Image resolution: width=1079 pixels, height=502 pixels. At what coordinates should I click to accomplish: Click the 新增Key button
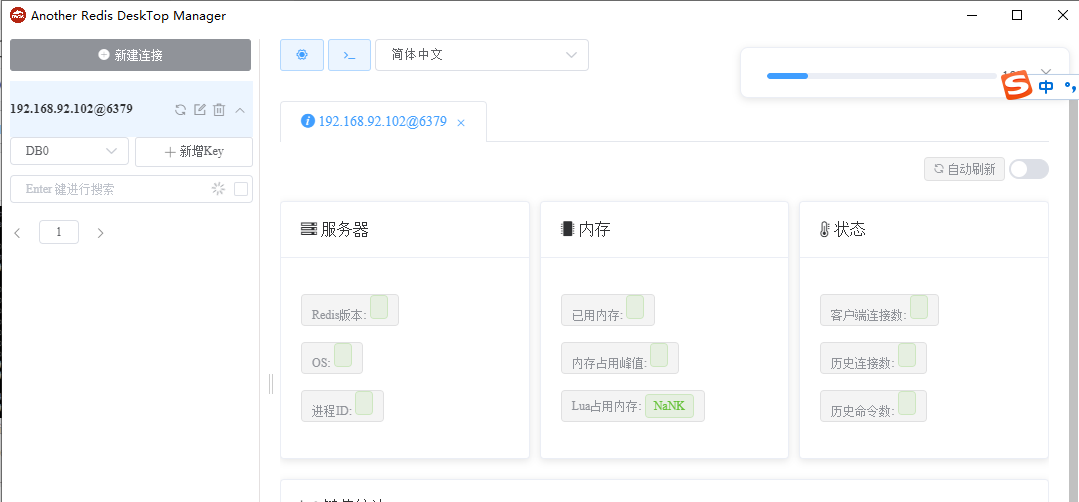click(194, 152)
